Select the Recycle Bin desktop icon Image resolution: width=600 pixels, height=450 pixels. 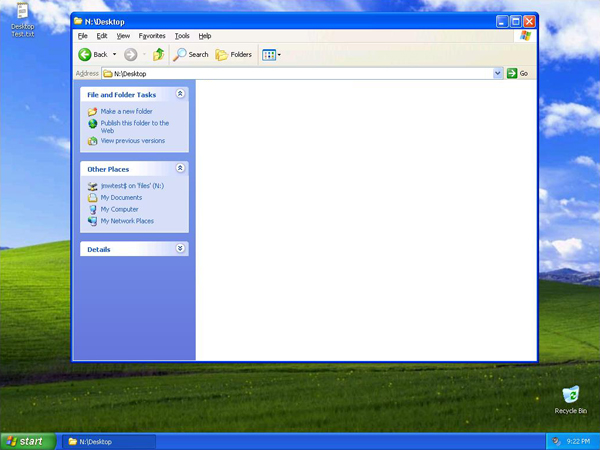[x=571, y=400]
